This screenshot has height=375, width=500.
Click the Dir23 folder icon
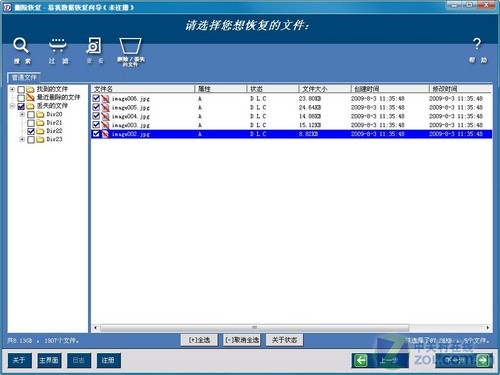click(40, 139)
